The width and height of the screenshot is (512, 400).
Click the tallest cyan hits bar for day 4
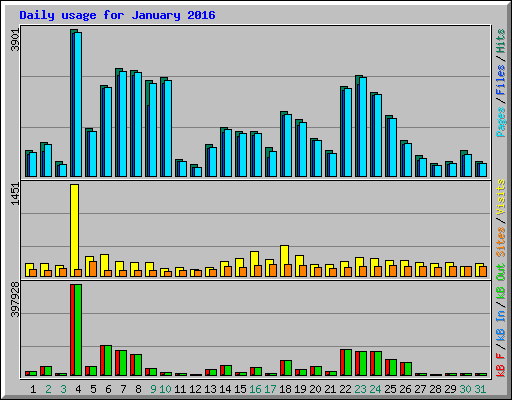tap(78, 104)
